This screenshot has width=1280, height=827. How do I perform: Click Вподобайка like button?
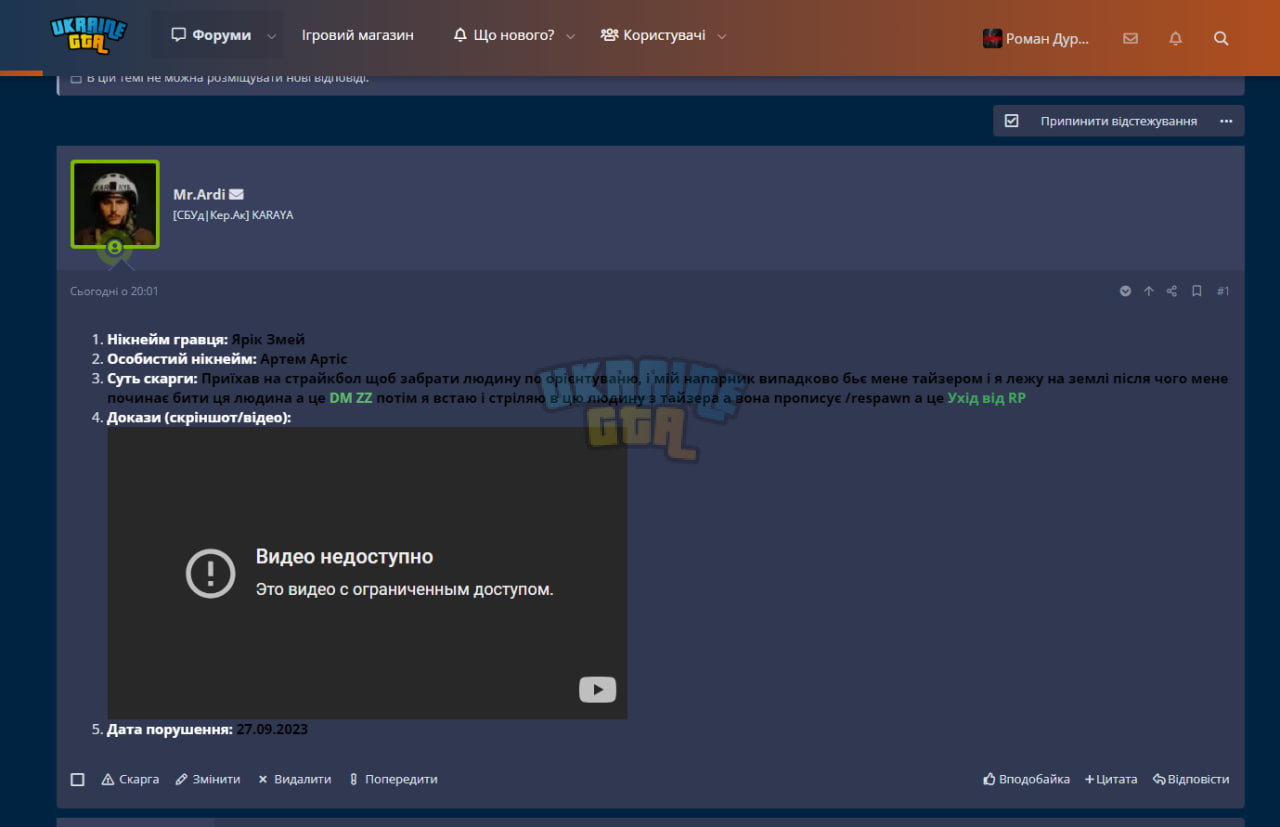(1026, 779)
